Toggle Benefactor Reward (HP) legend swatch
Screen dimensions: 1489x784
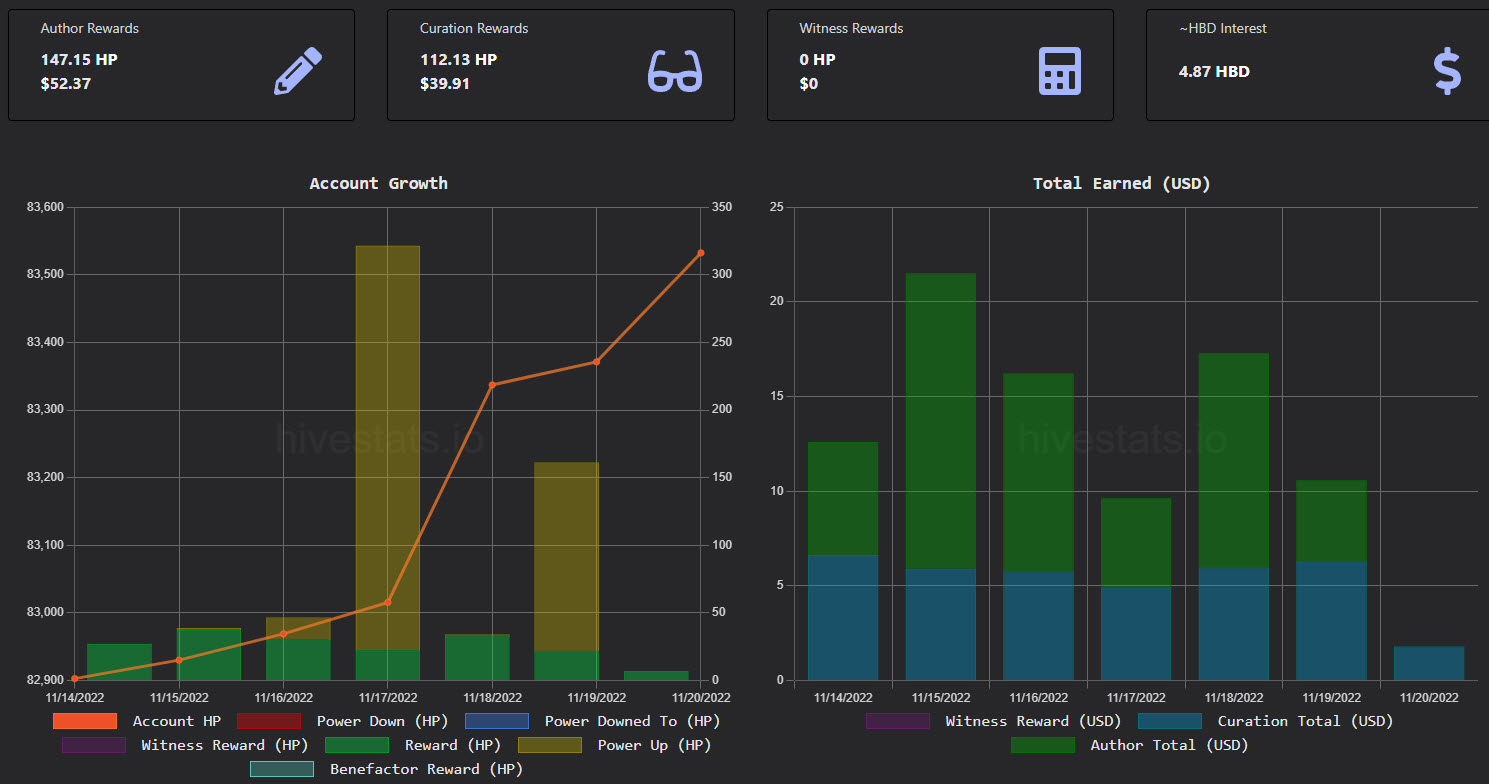[x=282, y=769]
